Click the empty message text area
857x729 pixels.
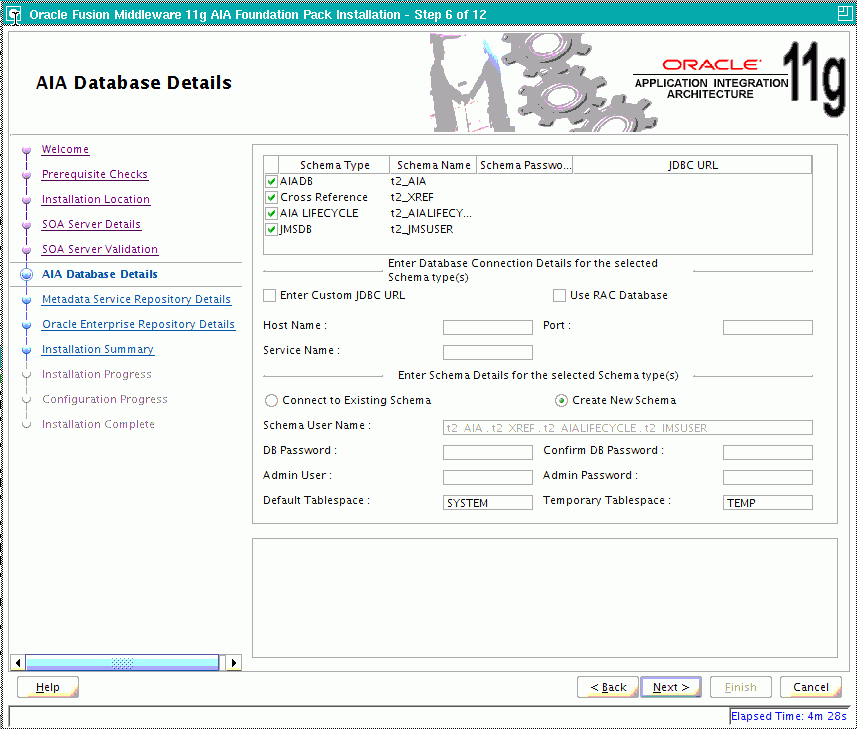pyautogui.click(x=544, y=598)
